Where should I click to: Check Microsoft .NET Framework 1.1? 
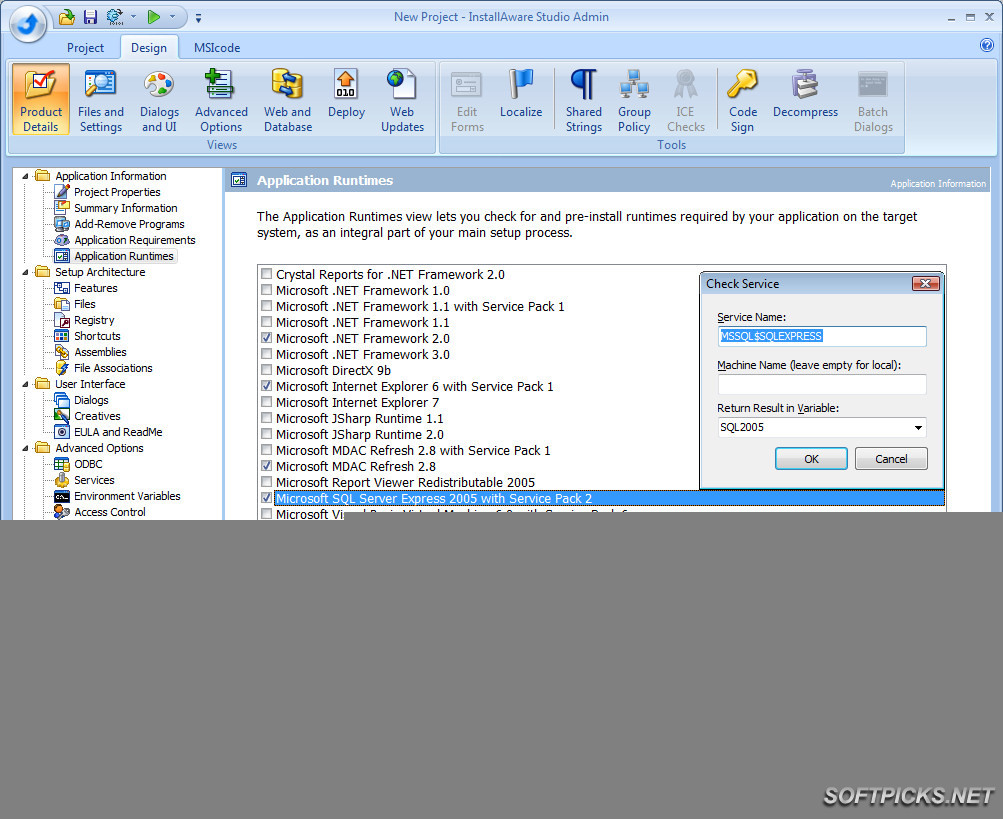coord(267,322)
